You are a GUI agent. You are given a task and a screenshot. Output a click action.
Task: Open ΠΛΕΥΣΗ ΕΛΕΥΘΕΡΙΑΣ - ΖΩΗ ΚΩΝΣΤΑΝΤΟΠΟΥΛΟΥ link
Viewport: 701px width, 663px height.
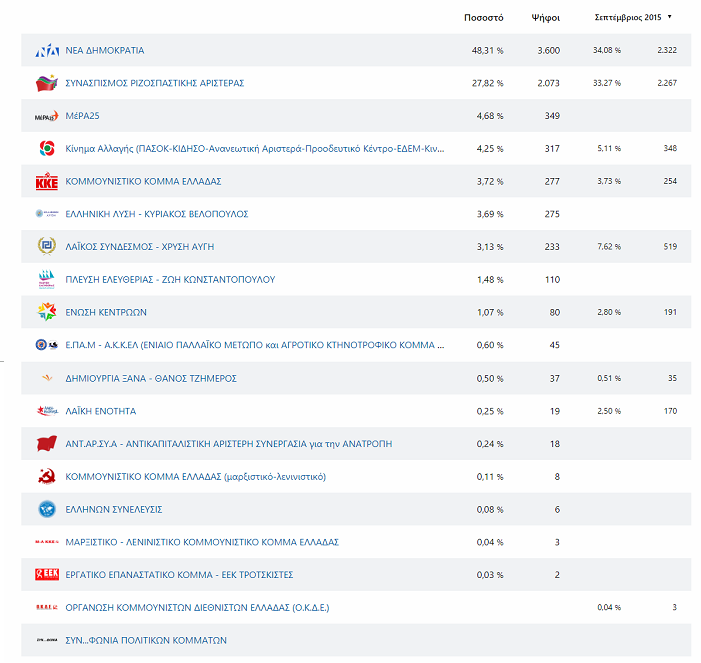click(170, 280)
